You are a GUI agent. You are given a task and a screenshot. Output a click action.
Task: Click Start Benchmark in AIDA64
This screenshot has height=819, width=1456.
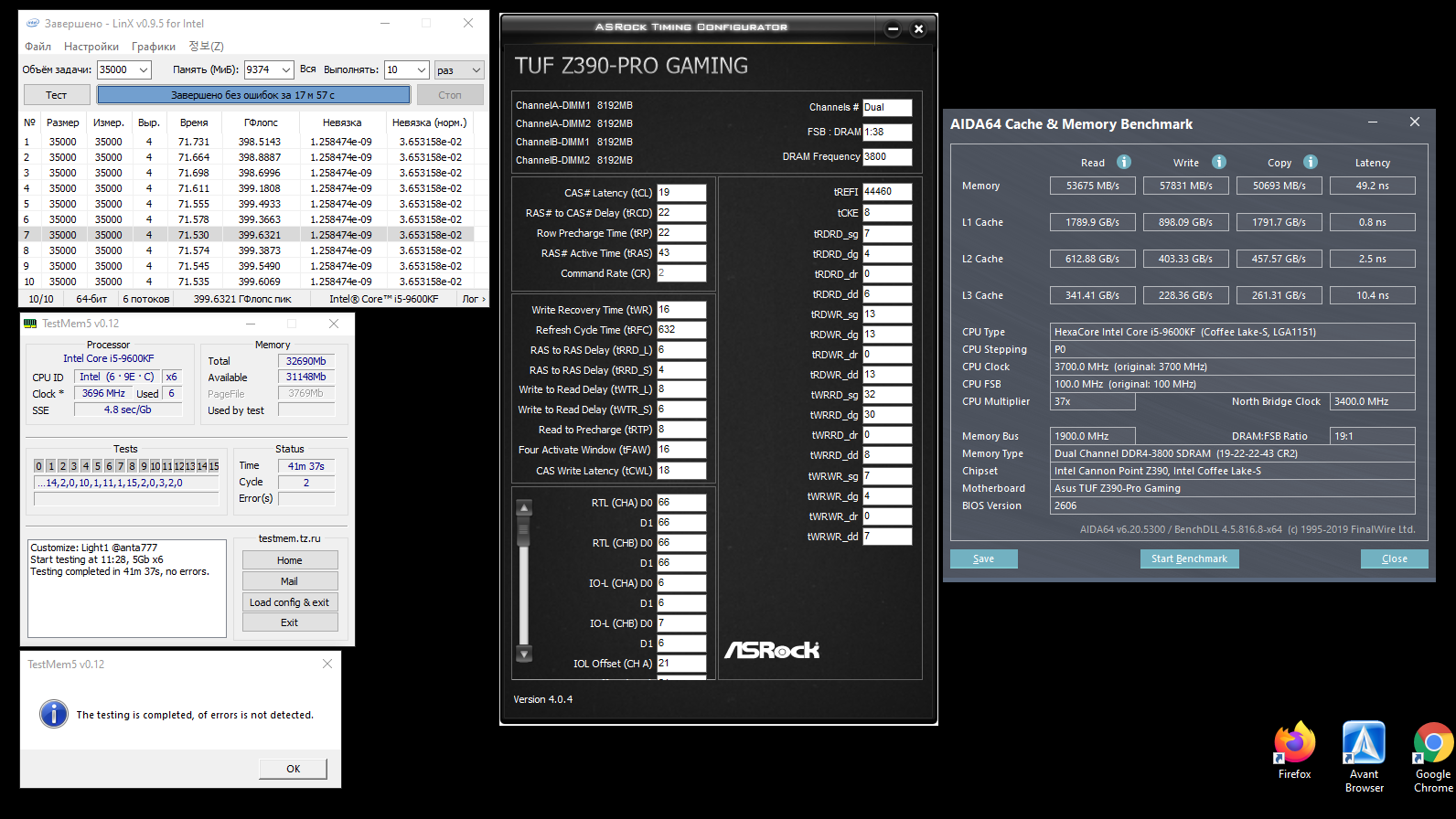coord(1189,558)
